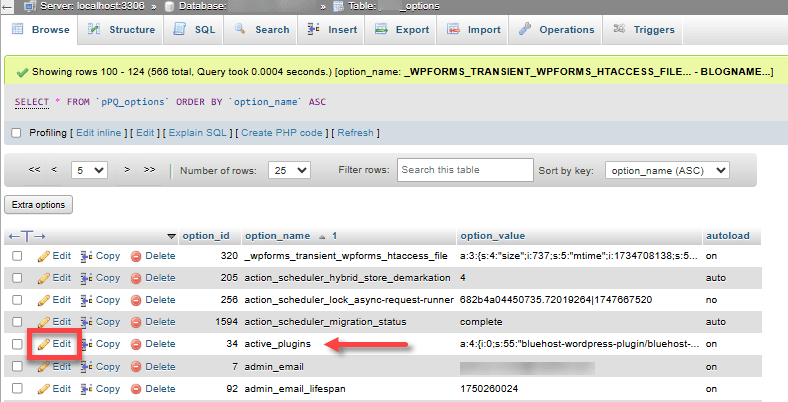
Task: Click the Delete icon for admin_email_lifespan row
Action: click(137, 387)
